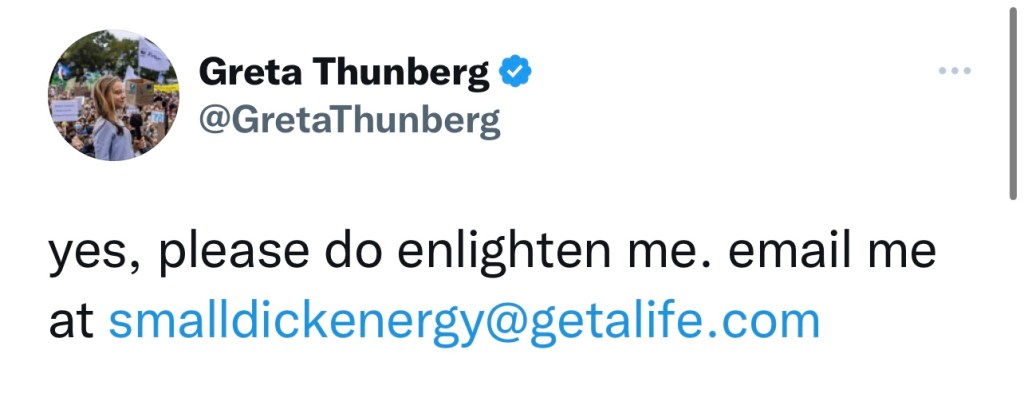1024x401 pixels.
Task: Open Greta Thunberg's round profile picture
Action: [x=113, y=96]
